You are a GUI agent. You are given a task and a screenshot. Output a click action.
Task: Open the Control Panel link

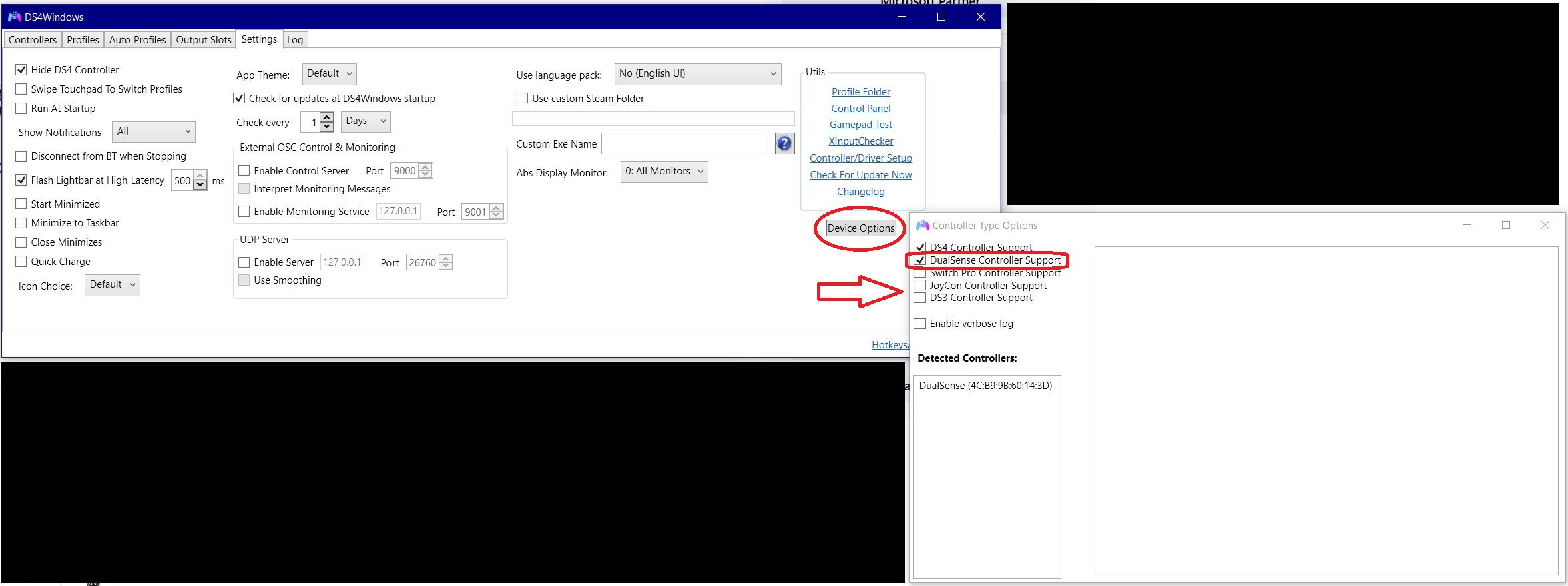pos(861,109)
